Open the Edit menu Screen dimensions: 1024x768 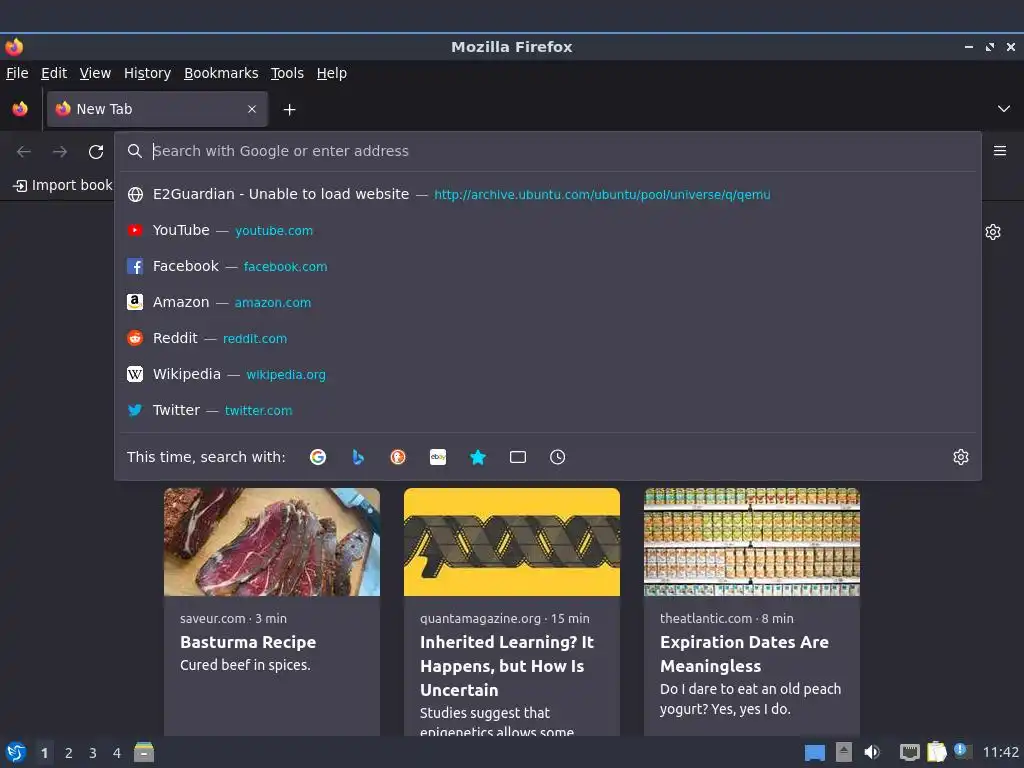tap(54, 73)
